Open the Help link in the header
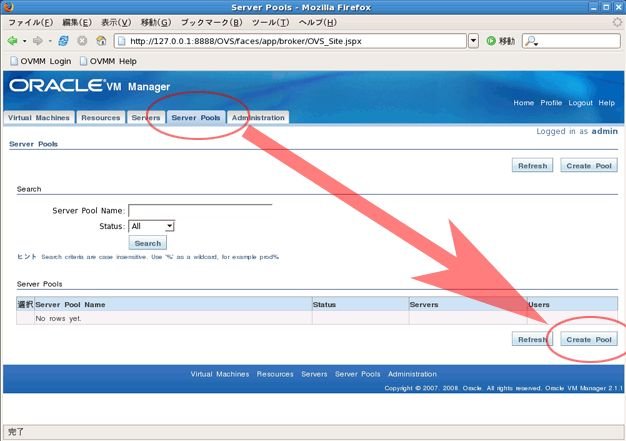Viewport: 626px width, 441px height. click(x=606, y=103)
